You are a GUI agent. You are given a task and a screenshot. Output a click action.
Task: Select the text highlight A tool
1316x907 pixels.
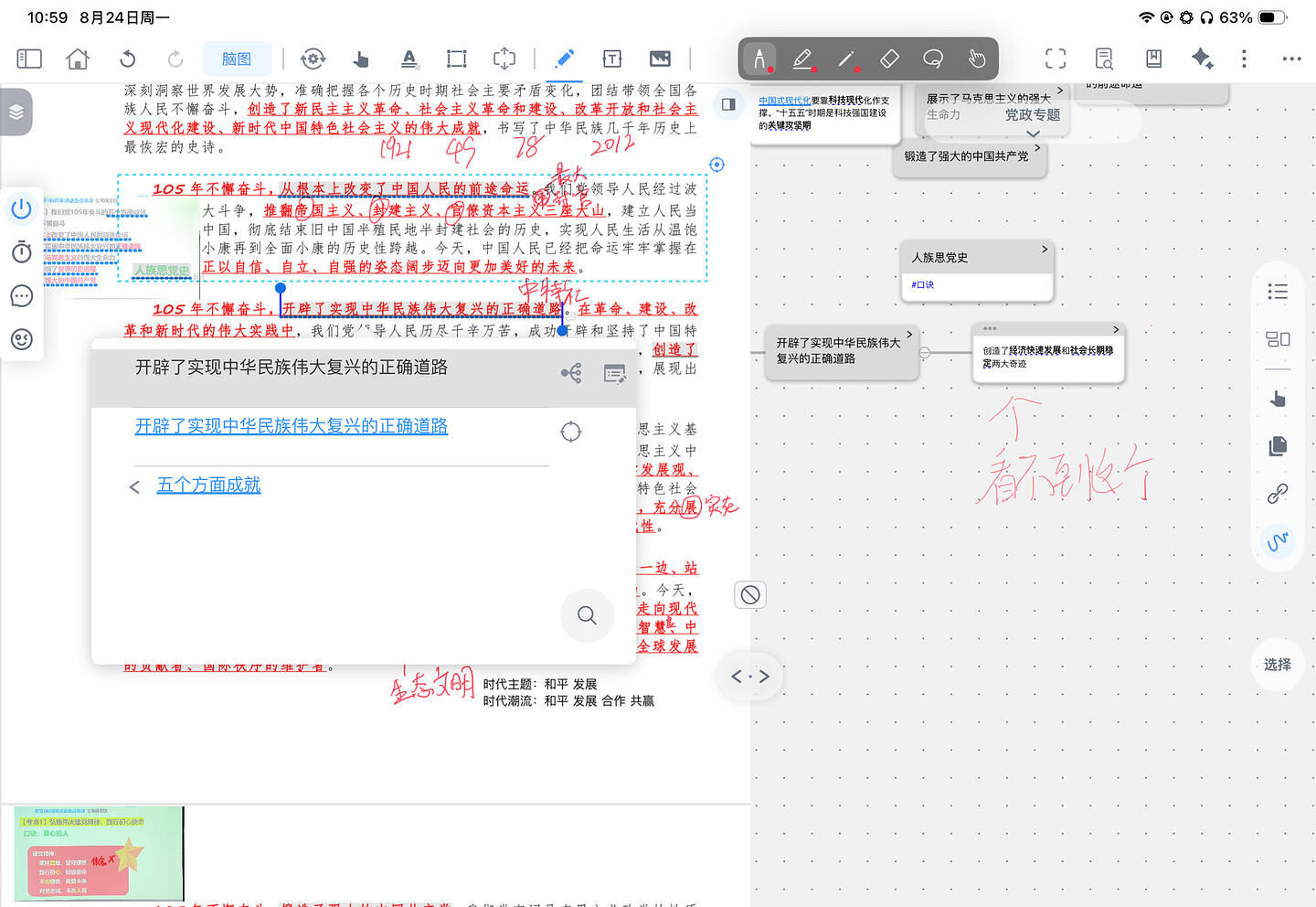point(409,59)
